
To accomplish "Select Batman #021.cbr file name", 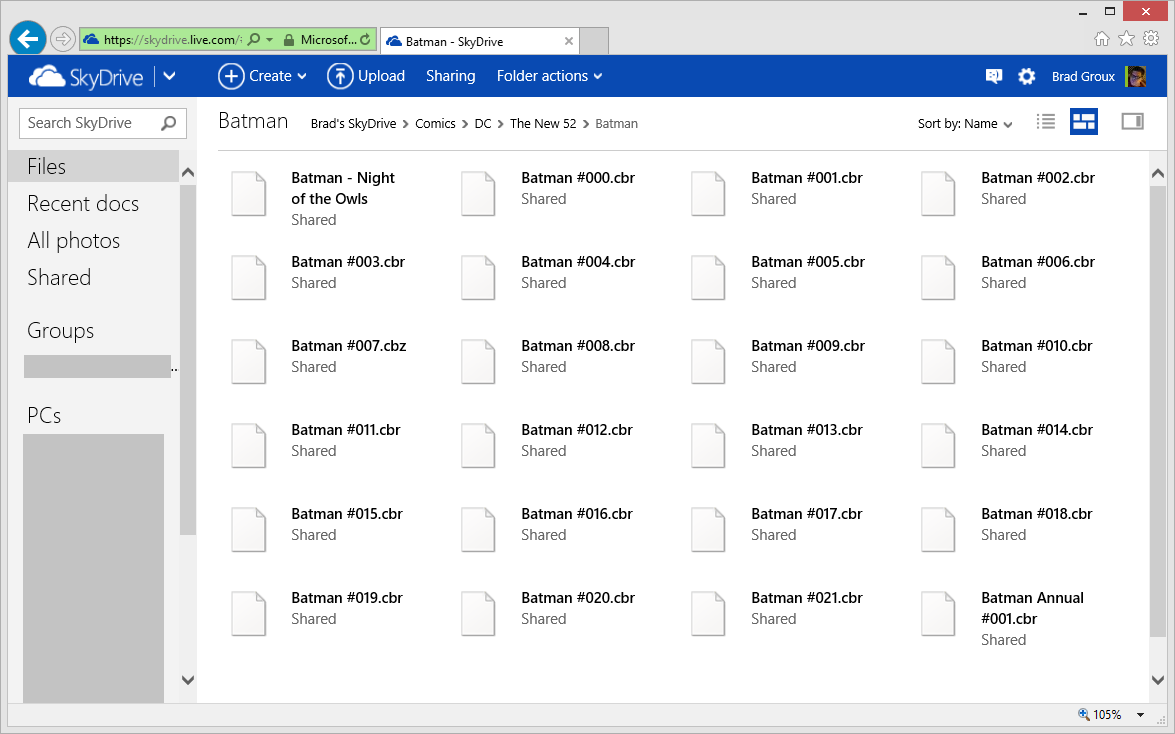I will tap(807, 598).
